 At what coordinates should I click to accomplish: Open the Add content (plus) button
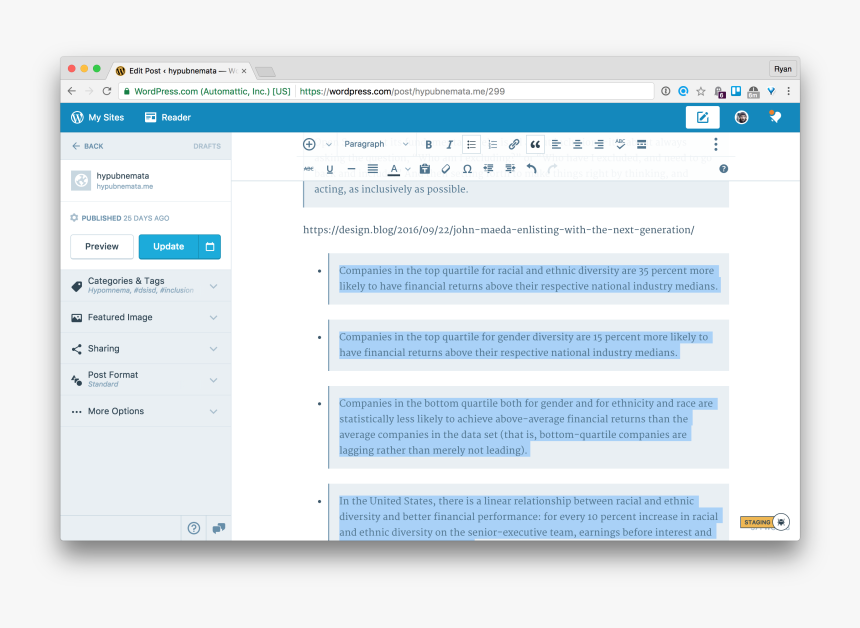click(309, 144)
